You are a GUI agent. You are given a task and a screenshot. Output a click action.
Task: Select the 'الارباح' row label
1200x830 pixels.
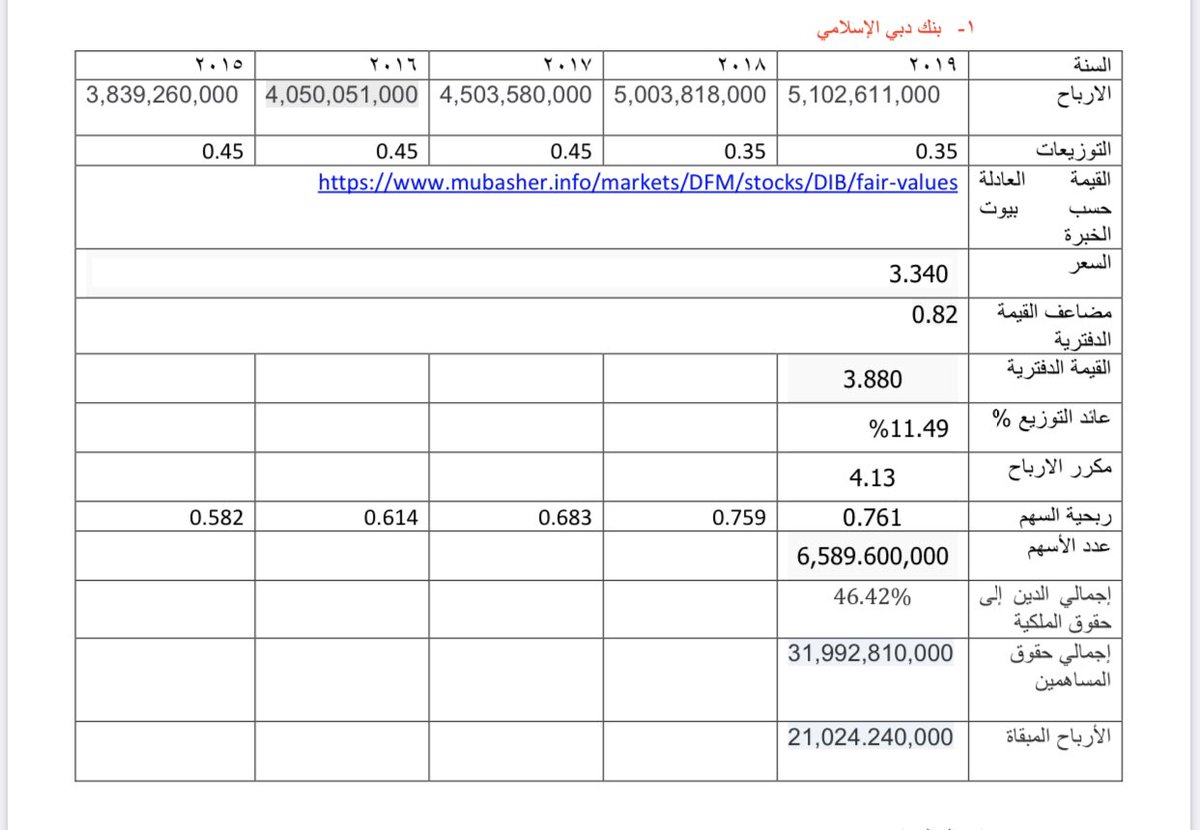1083,96
